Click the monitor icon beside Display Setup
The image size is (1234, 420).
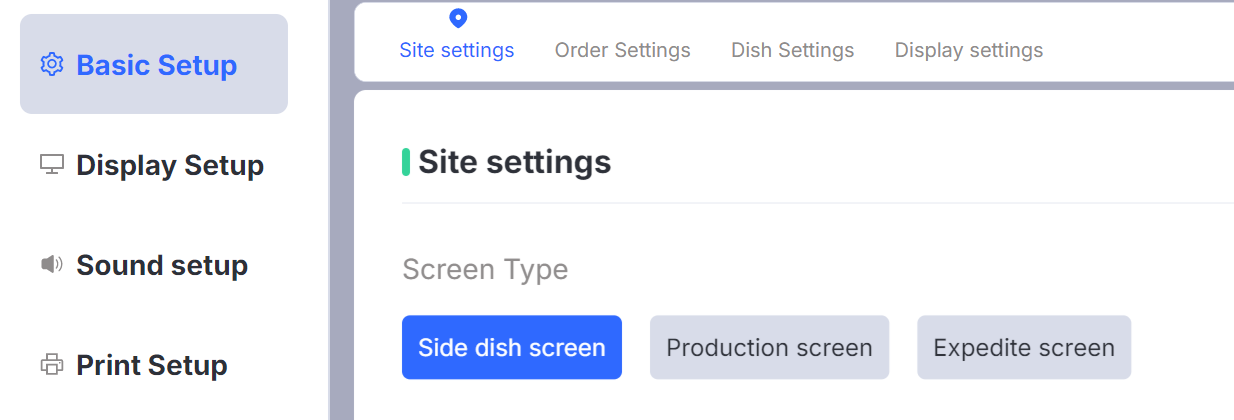51,165
